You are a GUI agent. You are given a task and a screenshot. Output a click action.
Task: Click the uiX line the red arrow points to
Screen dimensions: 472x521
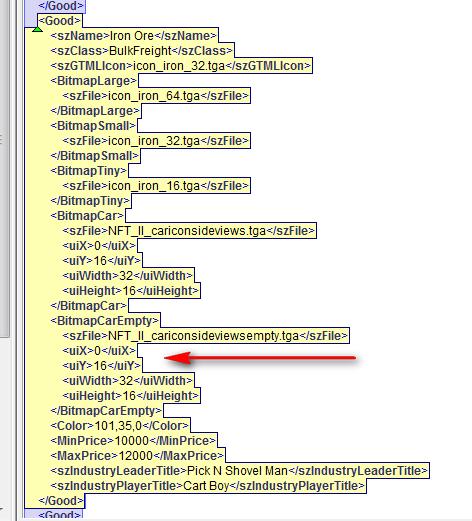(99, 351)
